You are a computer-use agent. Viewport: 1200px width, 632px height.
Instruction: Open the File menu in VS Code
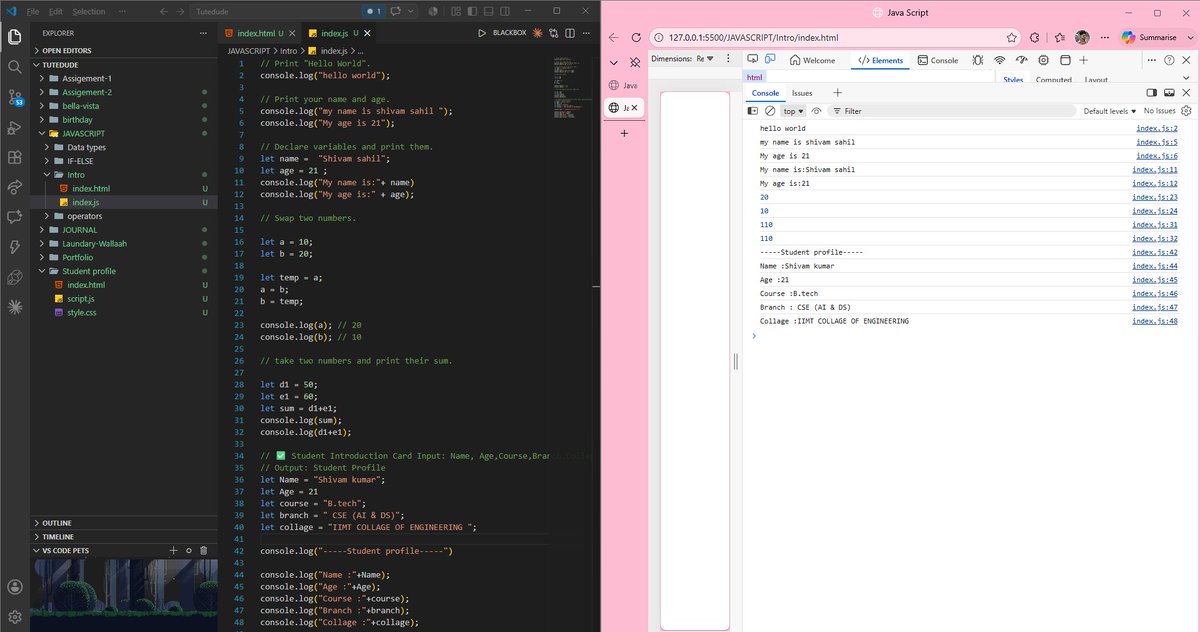[x=33, y=11]
